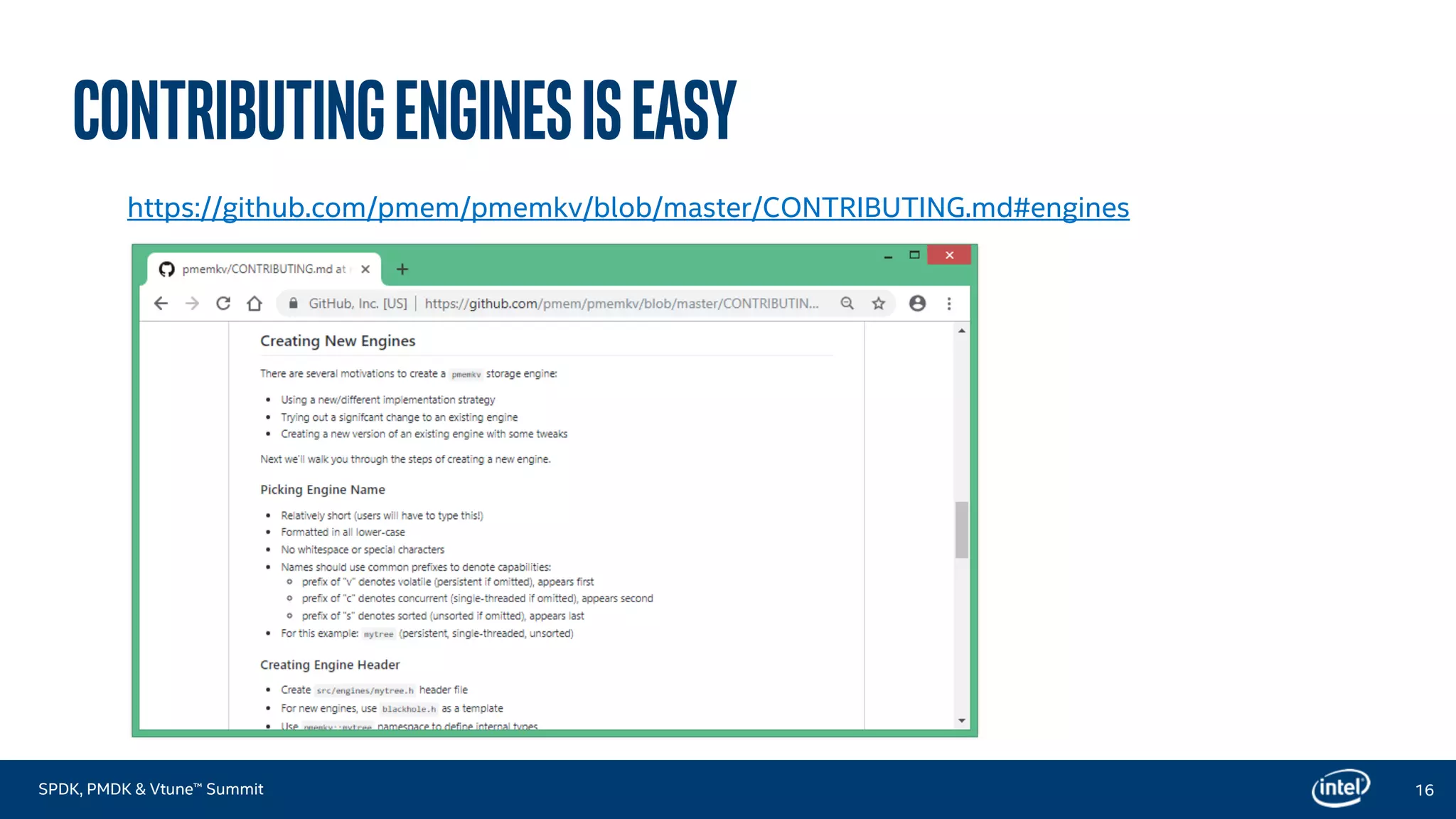1456x819 pixels.
Task: Click 'Names should use common prefixes' bullet
Action: 416,567
